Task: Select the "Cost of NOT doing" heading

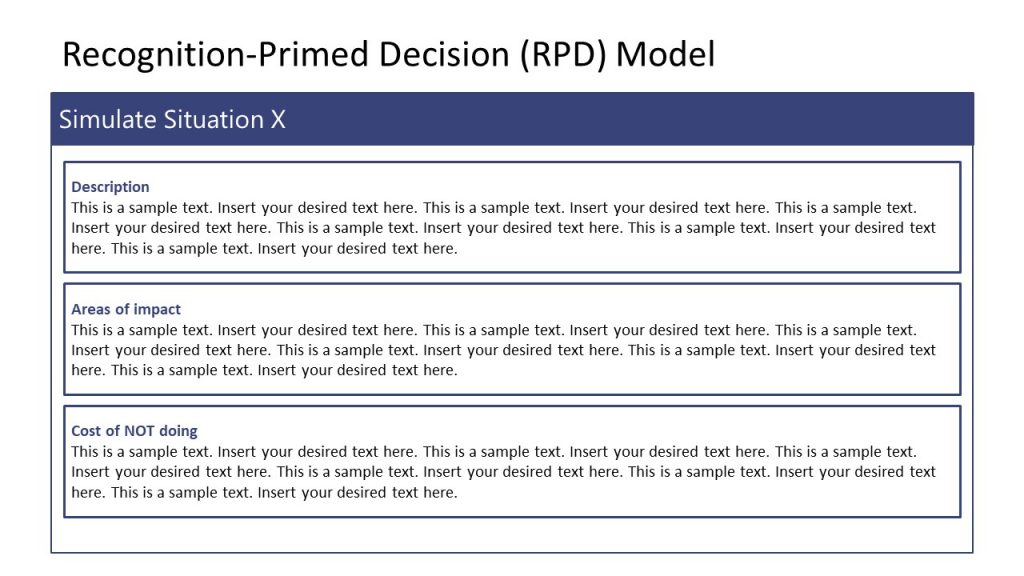Action: coord(134,431)
